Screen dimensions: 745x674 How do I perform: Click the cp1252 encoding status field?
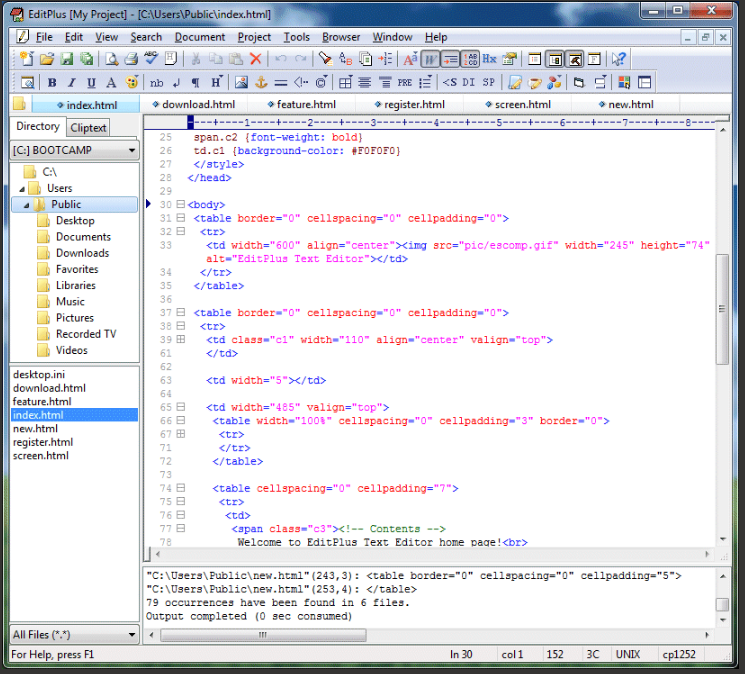(679, 655)
